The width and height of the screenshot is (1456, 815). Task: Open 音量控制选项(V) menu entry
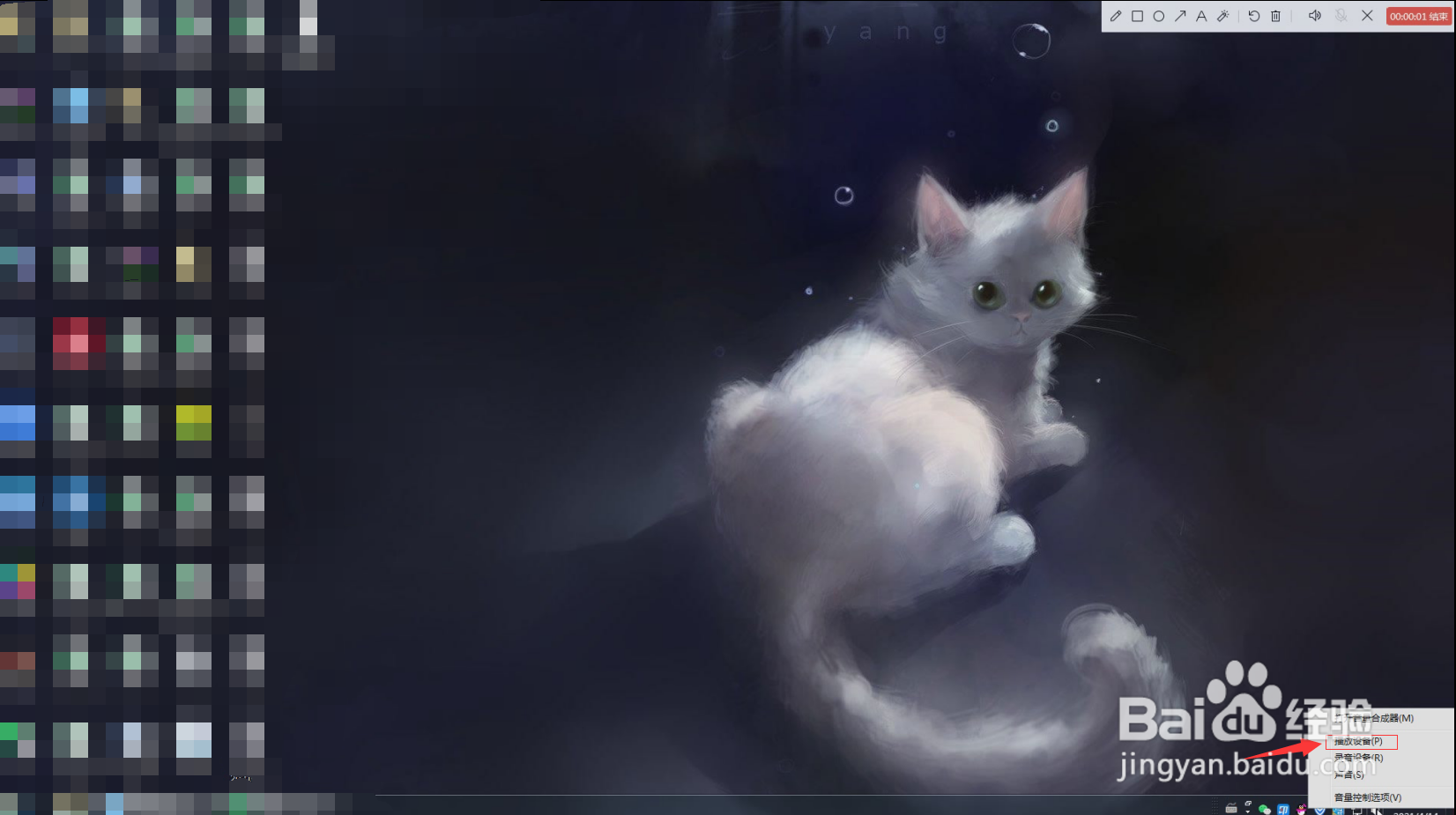tap(1381, 797)
